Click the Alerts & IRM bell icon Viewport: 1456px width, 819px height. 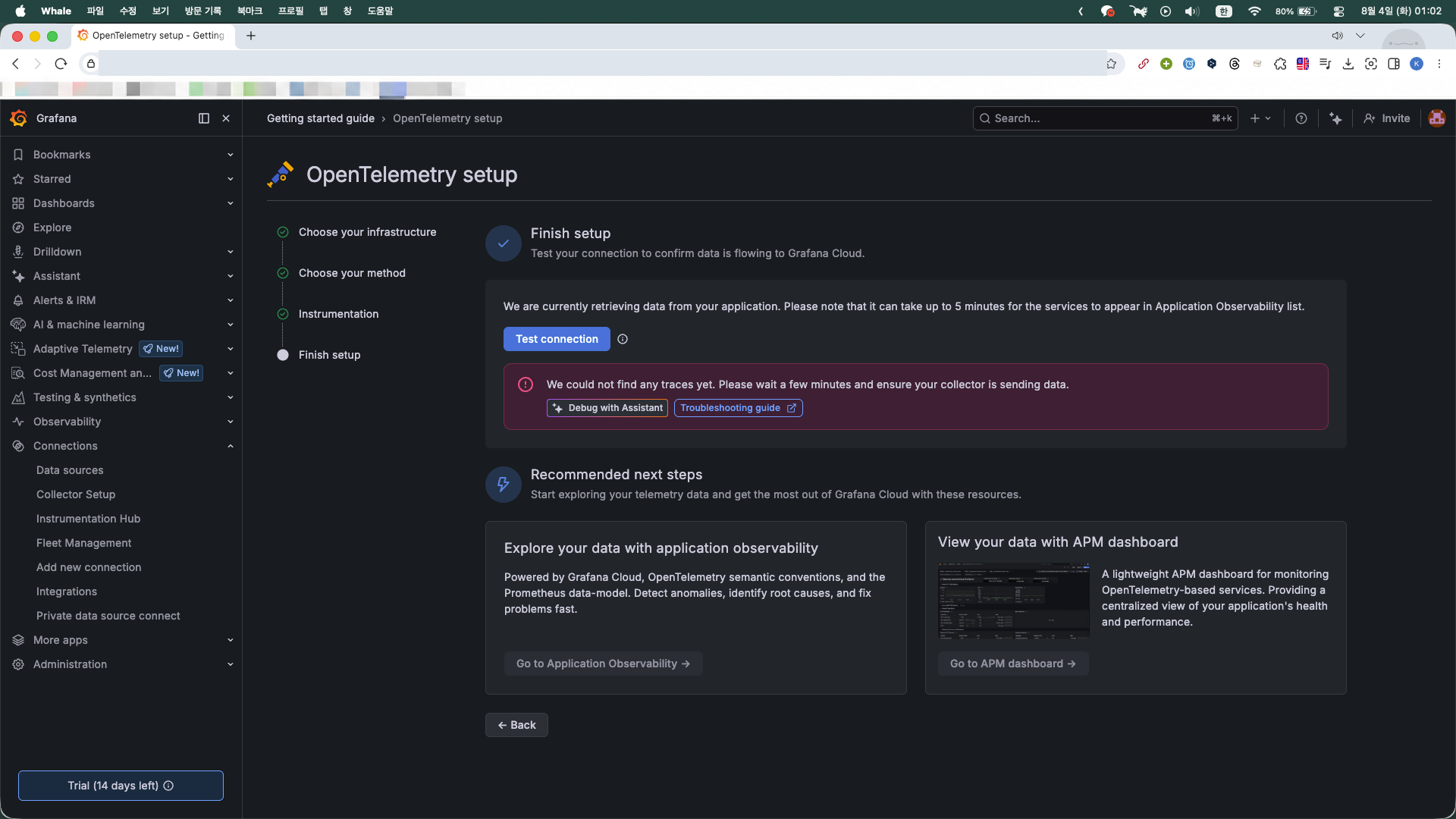[x=18, y=300]
